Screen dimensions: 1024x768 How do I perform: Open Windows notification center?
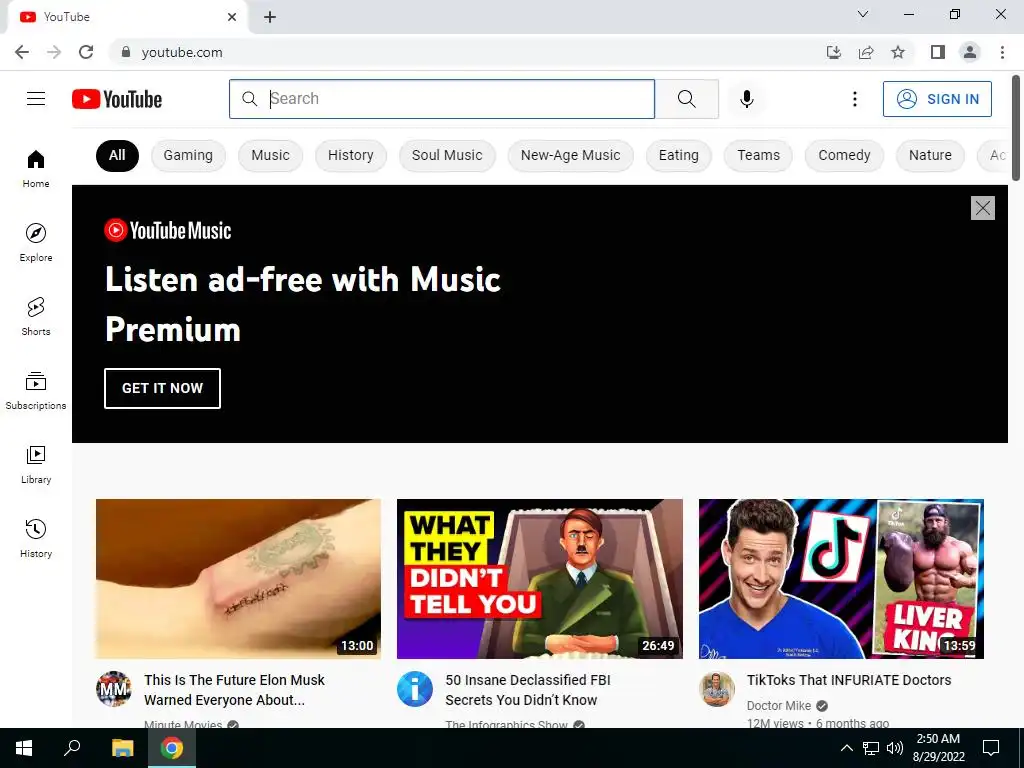click(991, 748)
